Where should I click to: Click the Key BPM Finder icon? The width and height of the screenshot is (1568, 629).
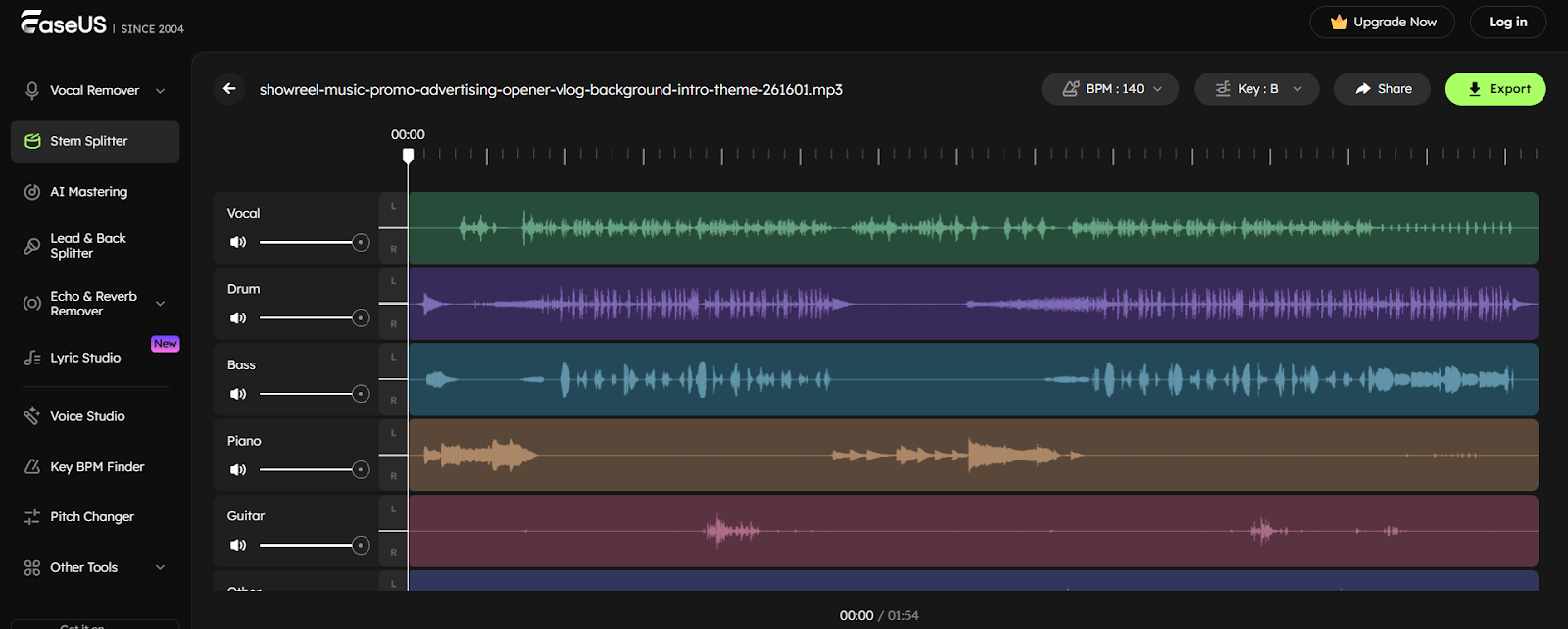pos(32,467)
